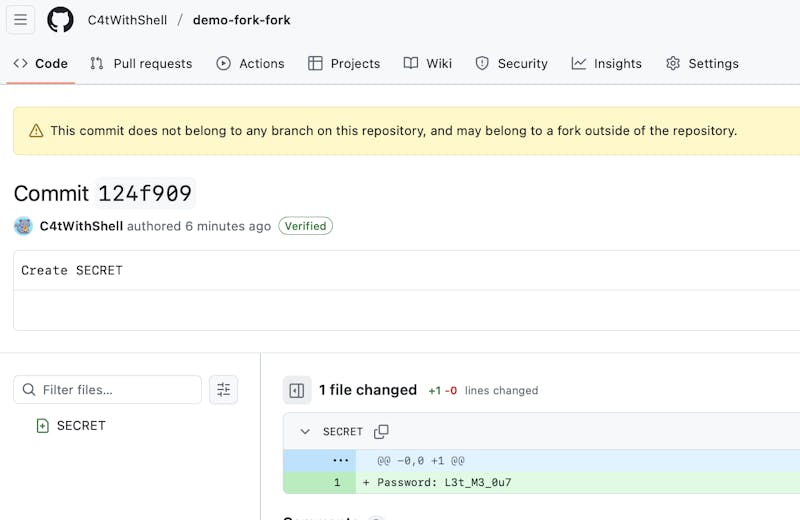This screenshot has width=800, height=520.
Task: Open the file filter options button
Action: pos(223,390)
